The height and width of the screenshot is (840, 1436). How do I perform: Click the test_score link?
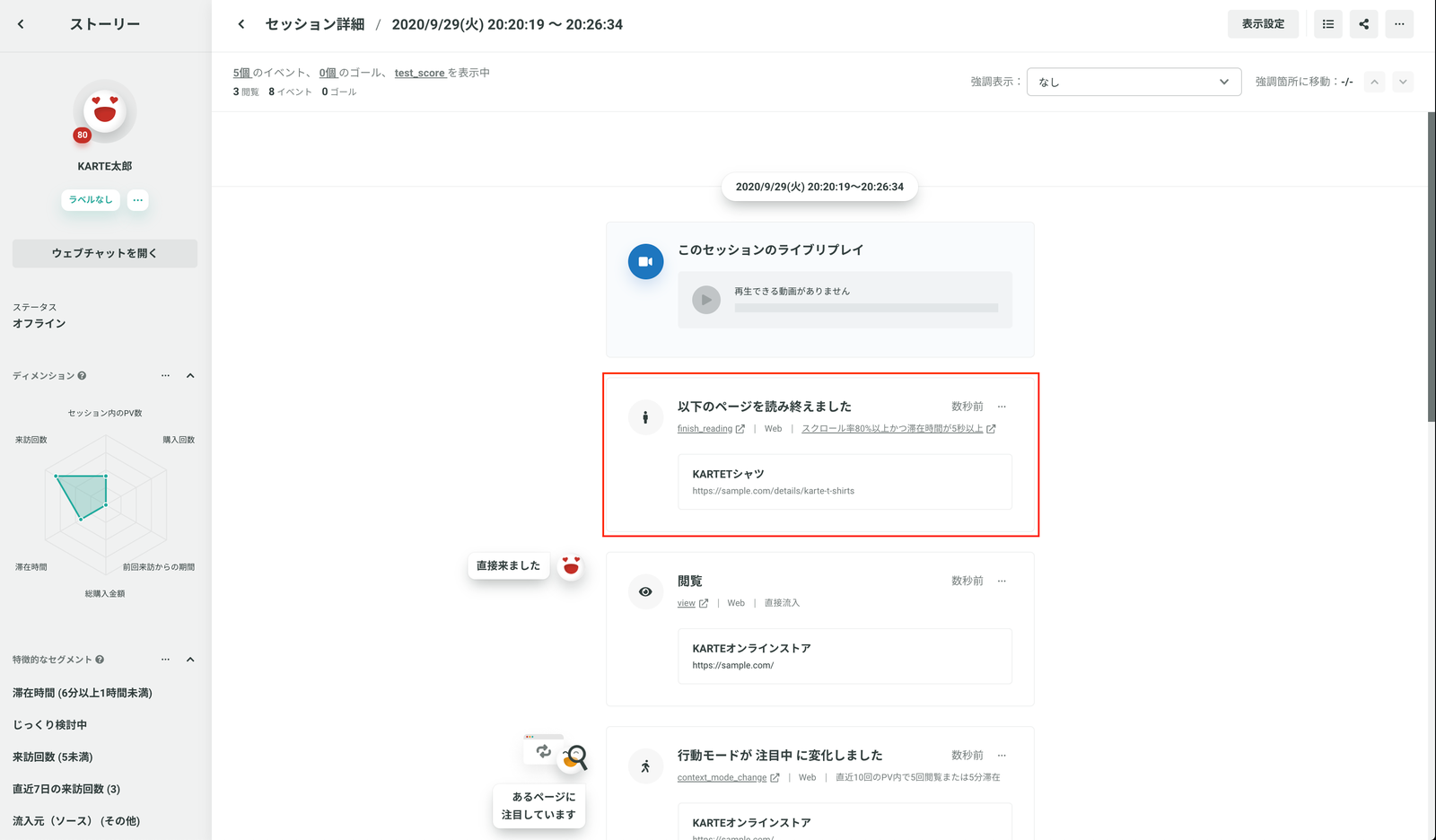point(419,73)
